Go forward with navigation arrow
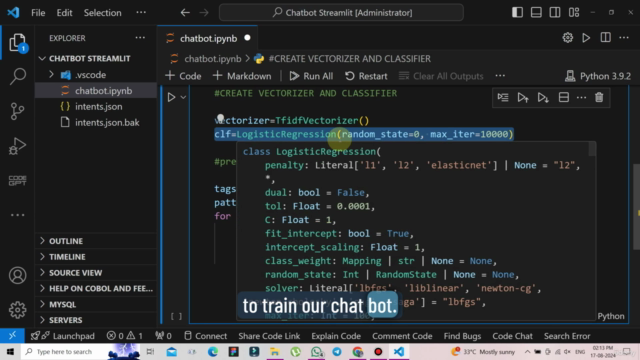Image resolution: width=640 pixels, height=360 pixels. (204, 13)
